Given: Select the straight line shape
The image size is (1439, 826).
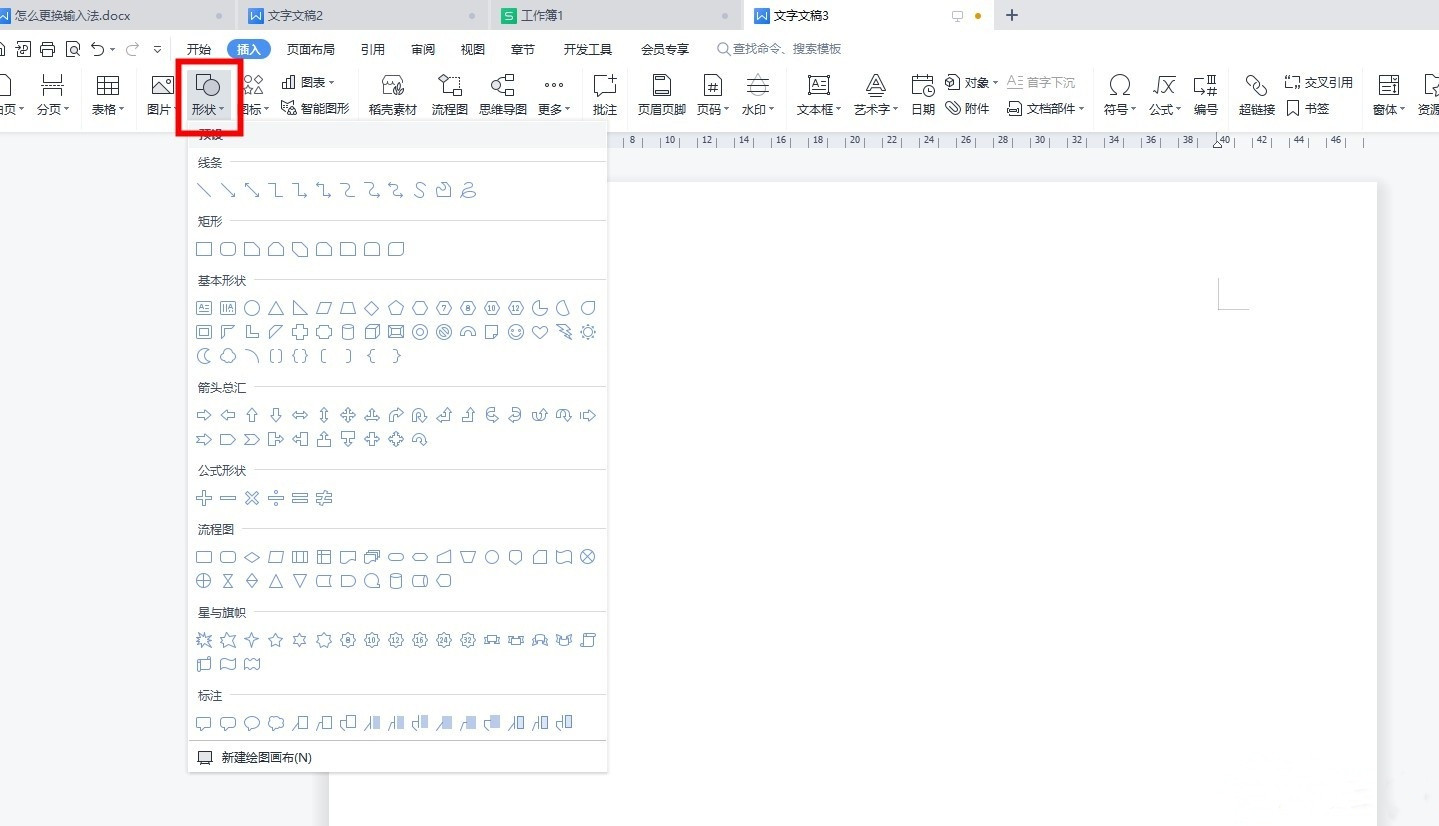Looking at the screenshot, I should tap(204, 190).
